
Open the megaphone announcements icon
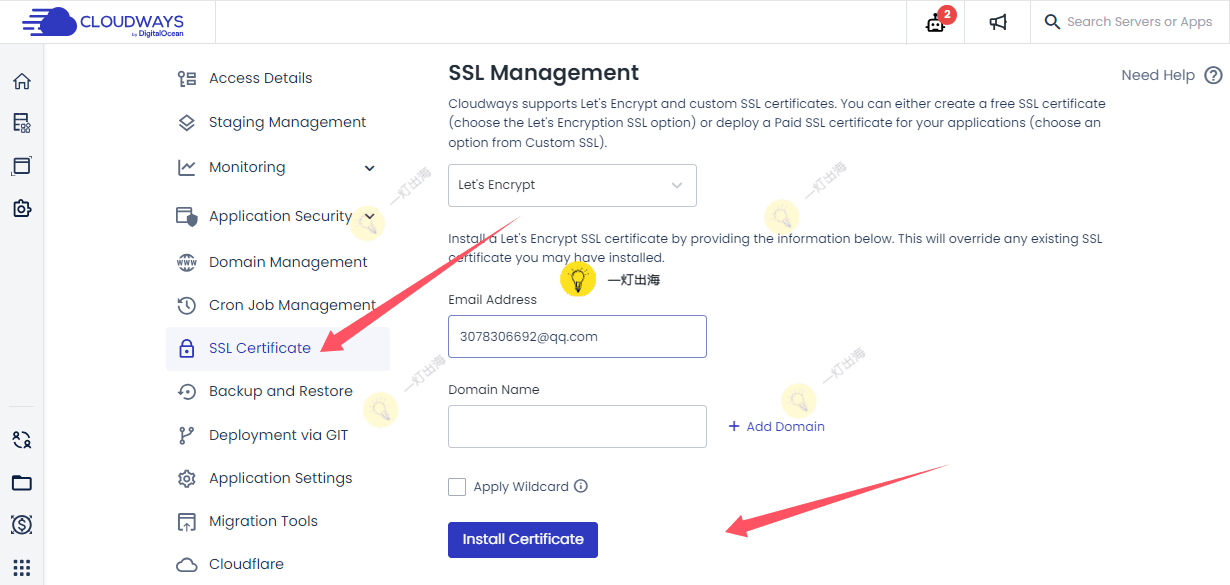coord(998,22)
